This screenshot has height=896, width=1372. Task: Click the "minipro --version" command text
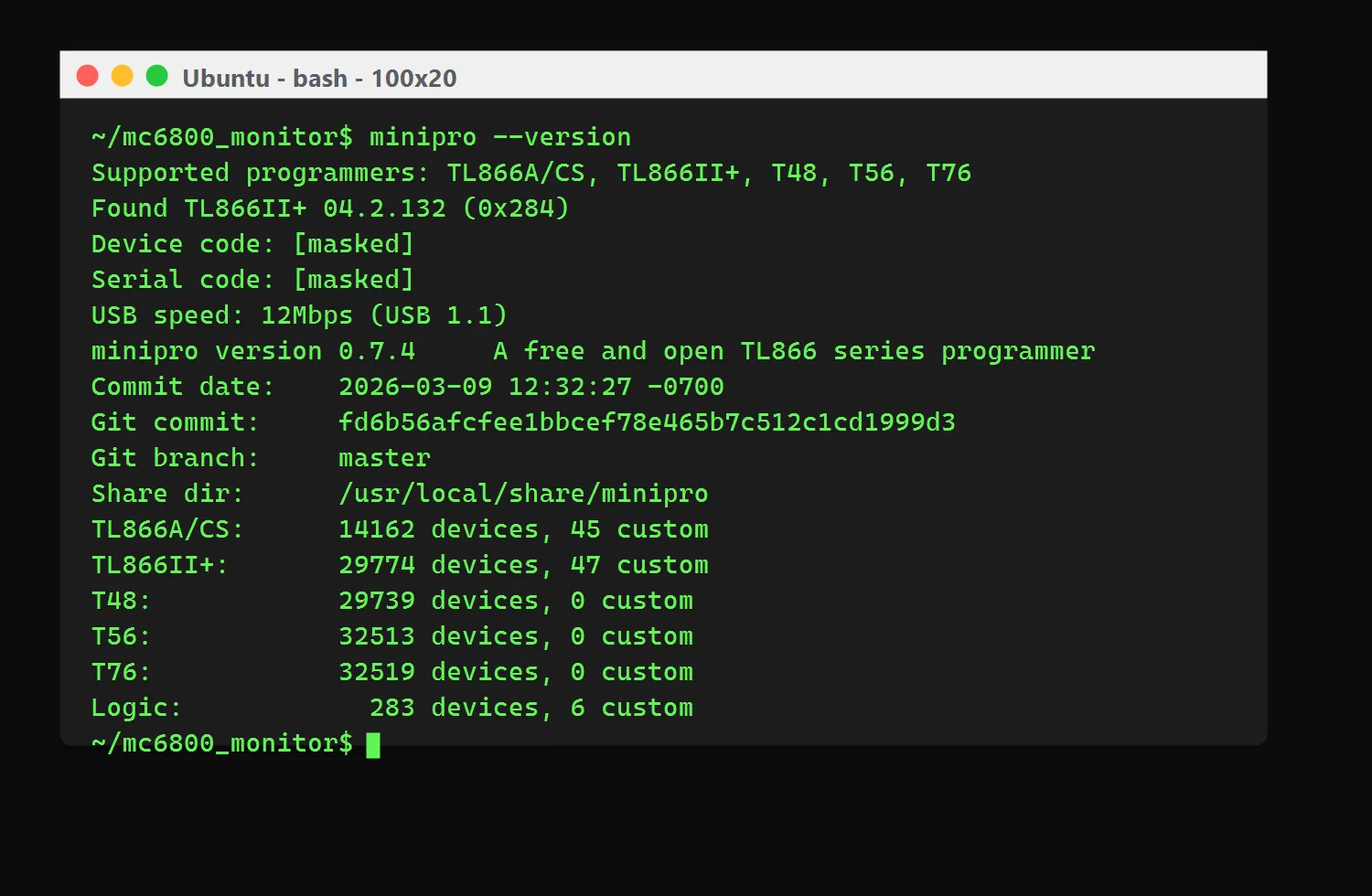tap(500, 137)
